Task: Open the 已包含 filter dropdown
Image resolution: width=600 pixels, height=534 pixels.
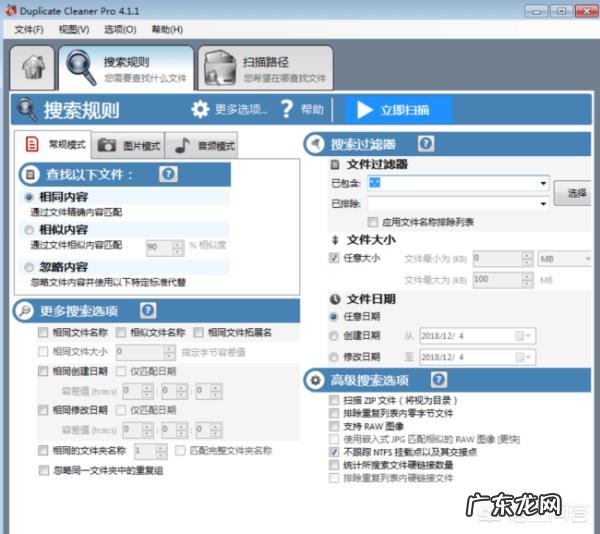Action: [x=543, y=183]
